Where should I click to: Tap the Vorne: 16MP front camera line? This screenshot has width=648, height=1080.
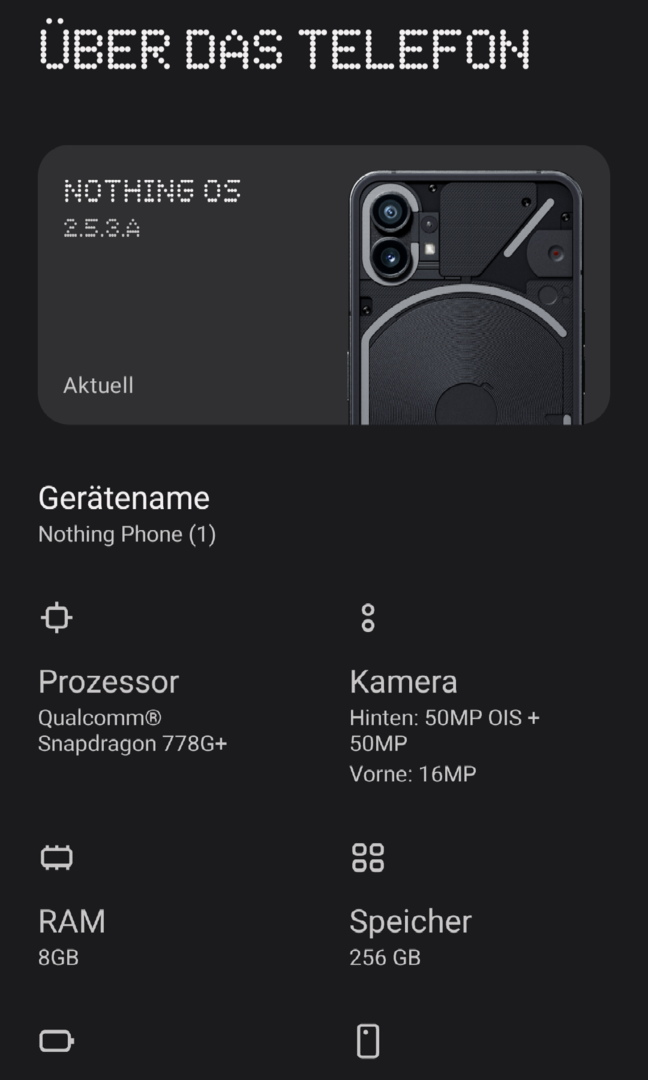click(x=412, y=773)
